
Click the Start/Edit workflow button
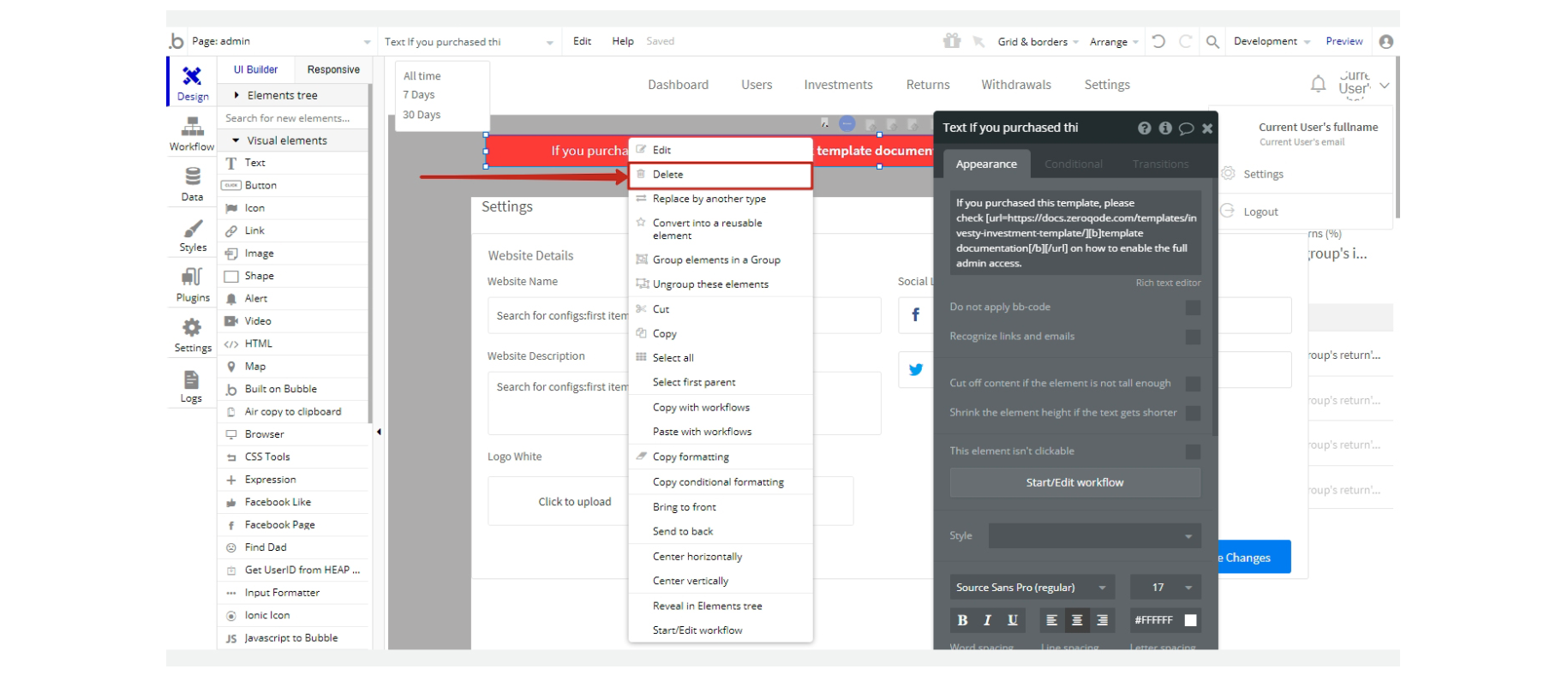1074,483
